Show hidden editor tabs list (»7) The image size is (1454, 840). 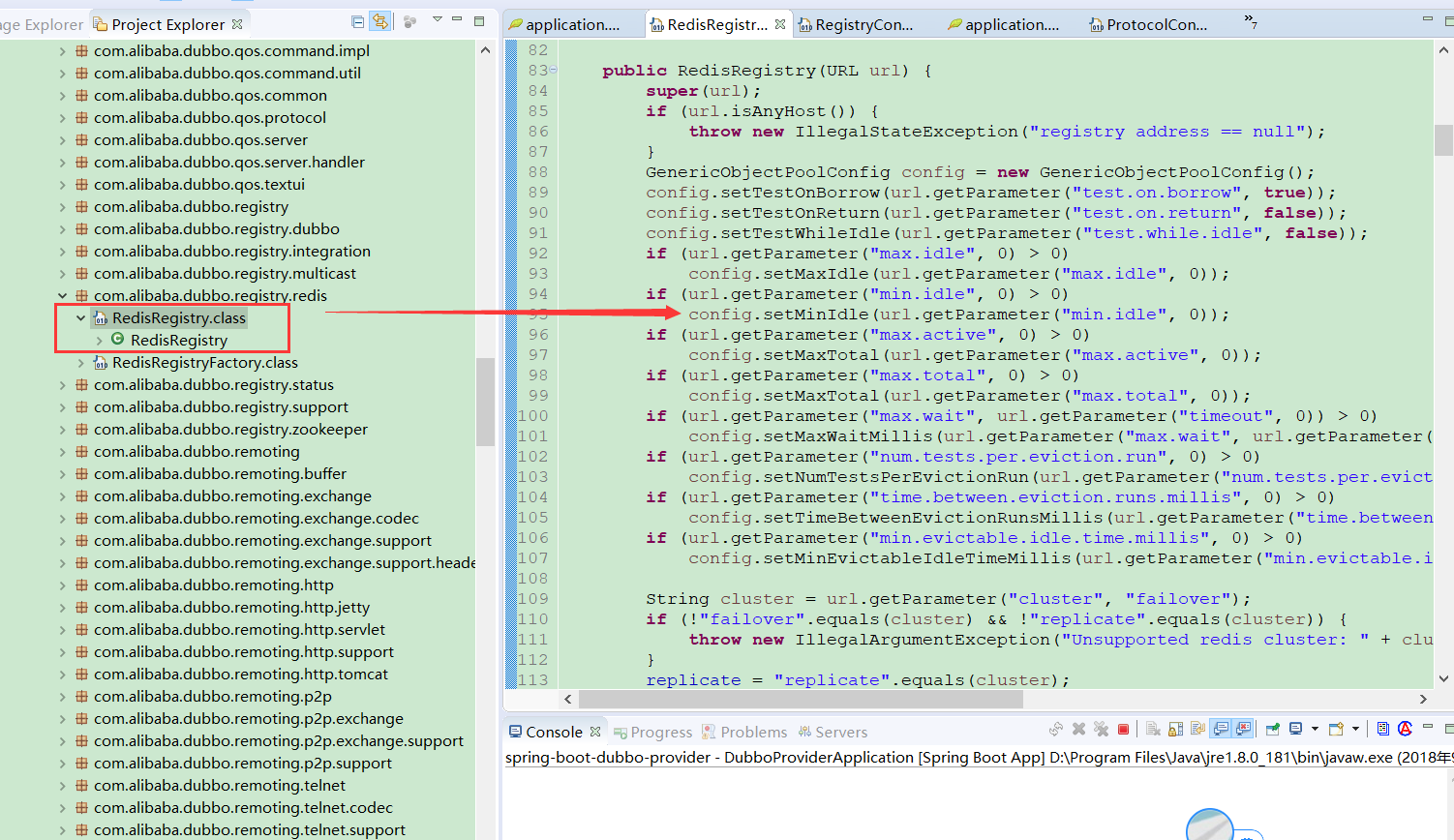[x=1250, y=21]
